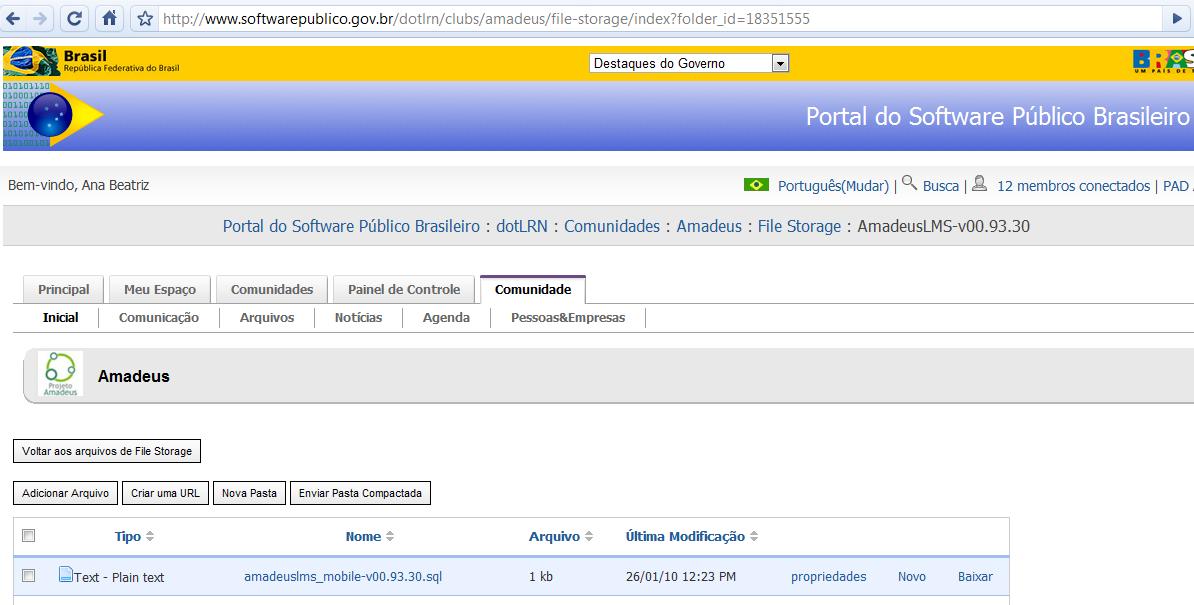
Task: Click the Tipo column header
Action: (128, 537)
